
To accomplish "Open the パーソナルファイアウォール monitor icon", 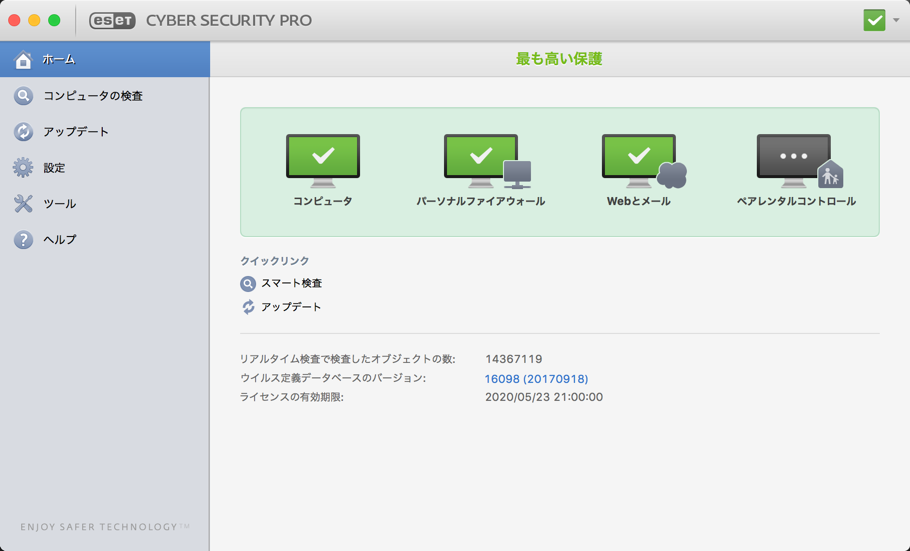I will pos(487,161).
